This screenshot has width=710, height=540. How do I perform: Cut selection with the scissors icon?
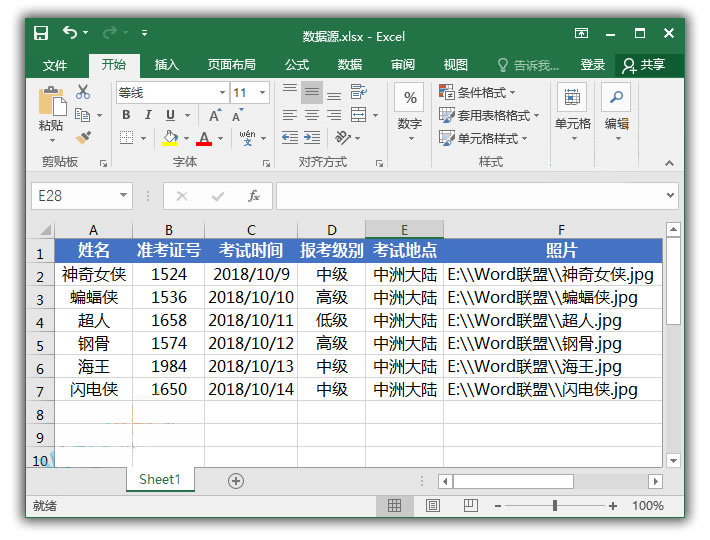pyautogui.click(x=82, y=92)
